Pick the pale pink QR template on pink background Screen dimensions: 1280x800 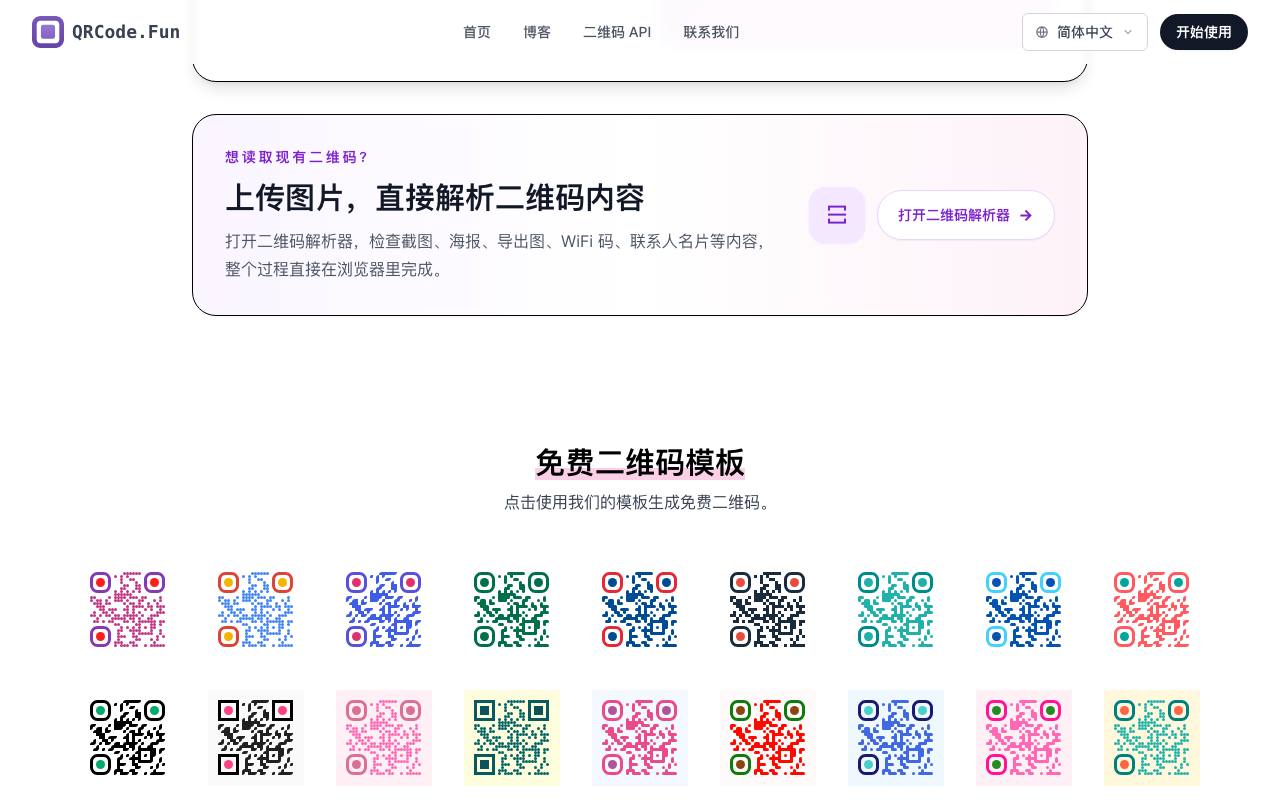click(384, 738)
